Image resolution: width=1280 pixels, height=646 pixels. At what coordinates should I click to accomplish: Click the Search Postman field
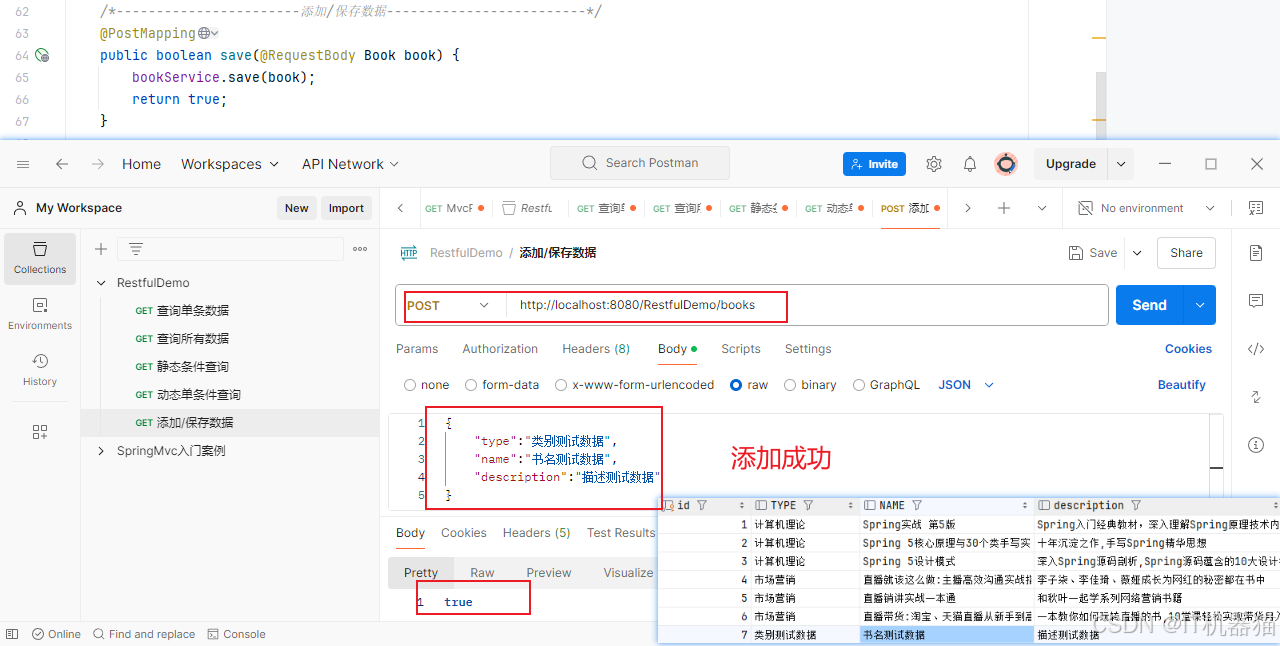(640, 163)
